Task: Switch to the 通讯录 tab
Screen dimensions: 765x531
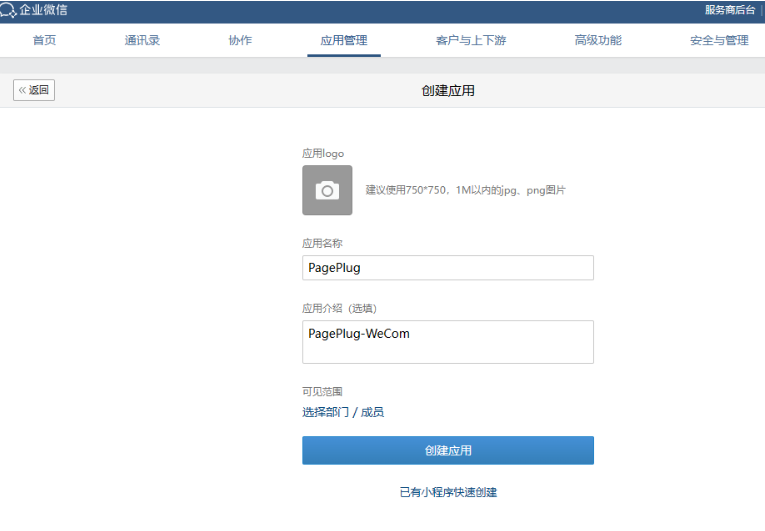Action: [142, 41]
